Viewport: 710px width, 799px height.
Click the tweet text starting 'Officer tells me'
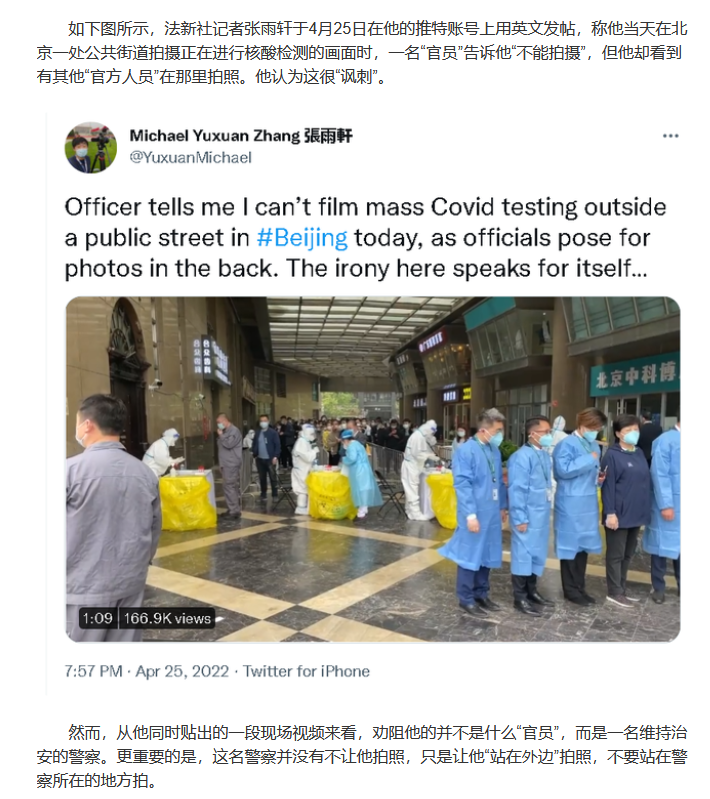365,238
